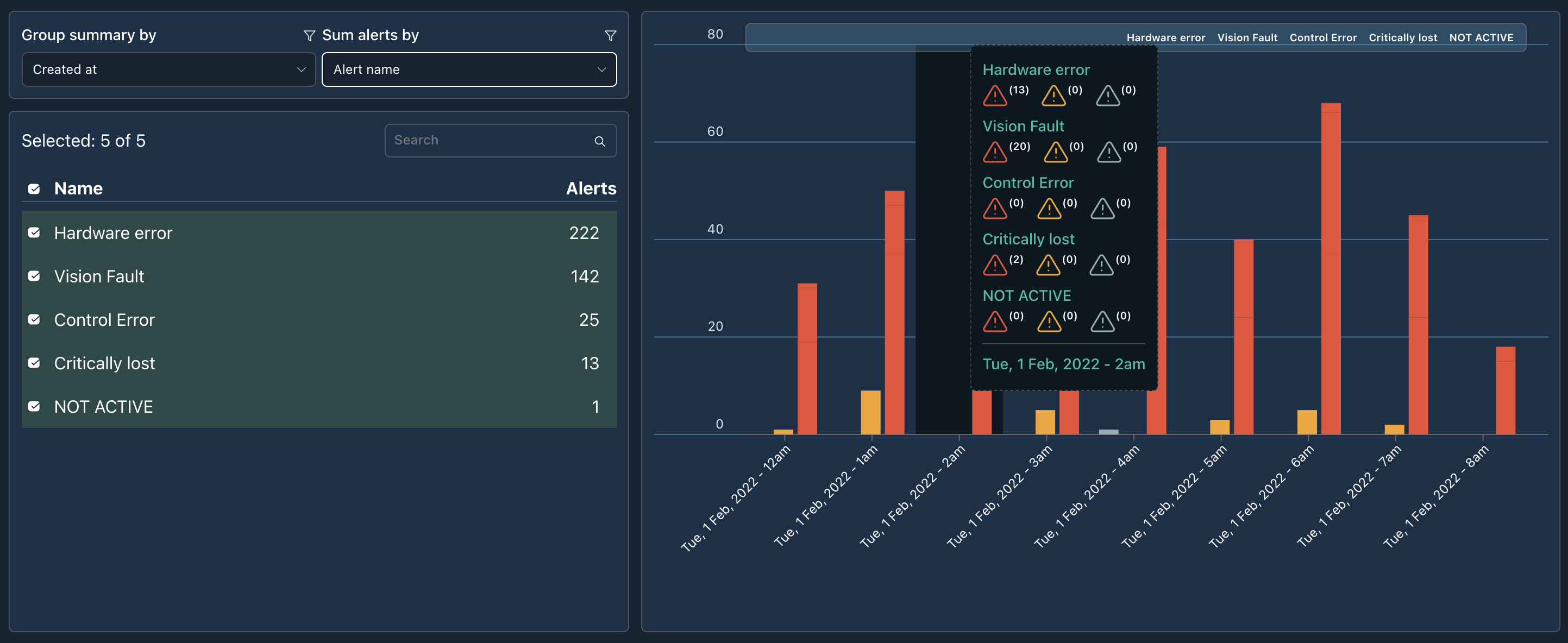Image resolution: width=1568 pixels, height=643 pixels.
Task: Expand the Alert name dropdown
Action: (x=469, y=70)
